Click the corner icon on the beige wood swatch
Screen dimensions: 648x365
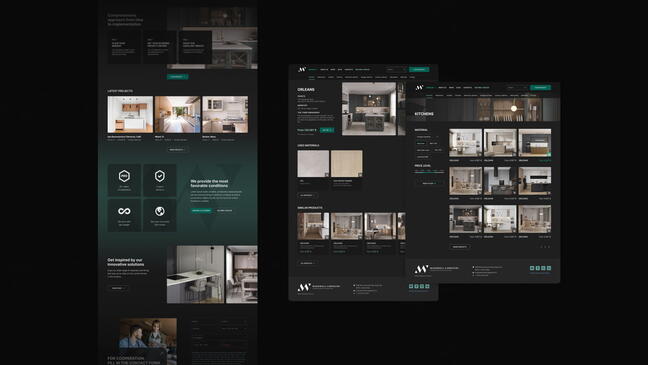pos(360,175)
